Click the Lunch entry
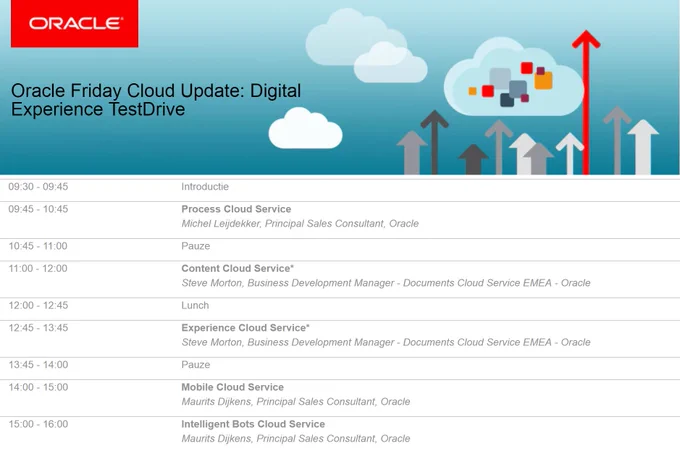 point(195,305)
